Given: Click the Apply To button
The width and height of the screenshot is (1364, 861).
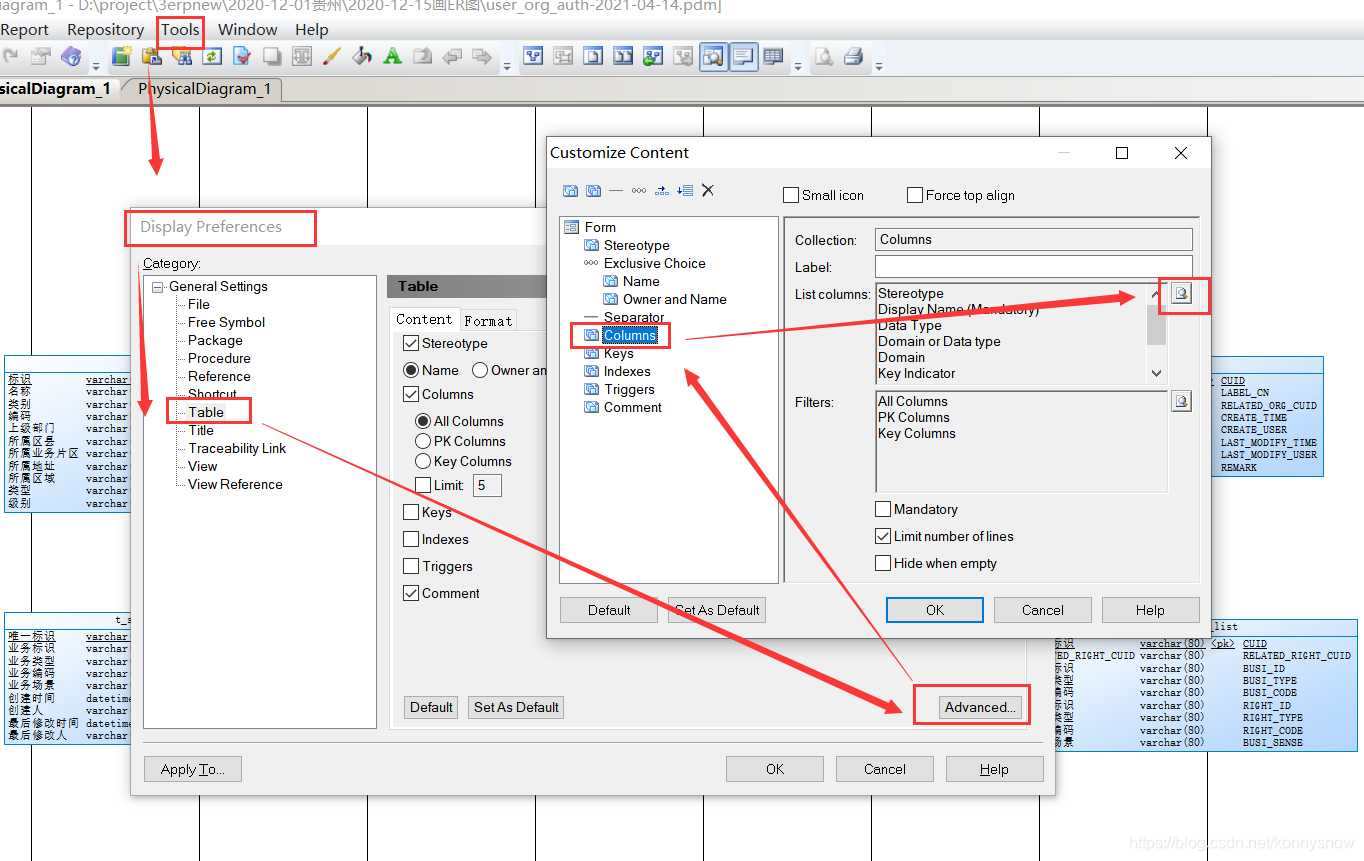Looking at the screenshot, I should pos(192,769).
